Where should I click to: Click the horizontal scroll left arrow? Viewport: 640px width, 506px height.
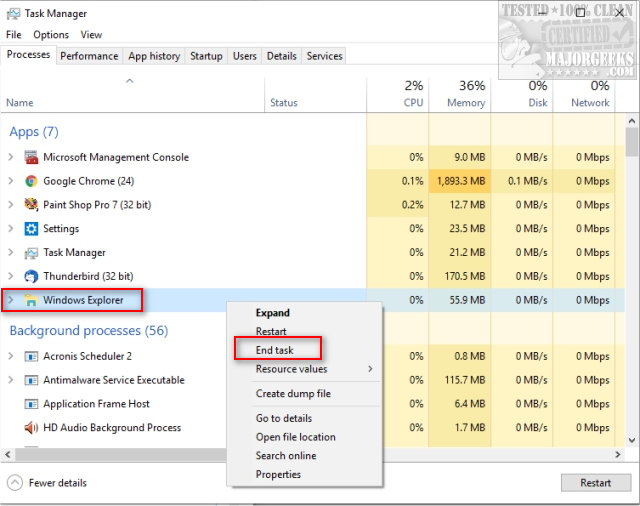[x=8, y=454]
